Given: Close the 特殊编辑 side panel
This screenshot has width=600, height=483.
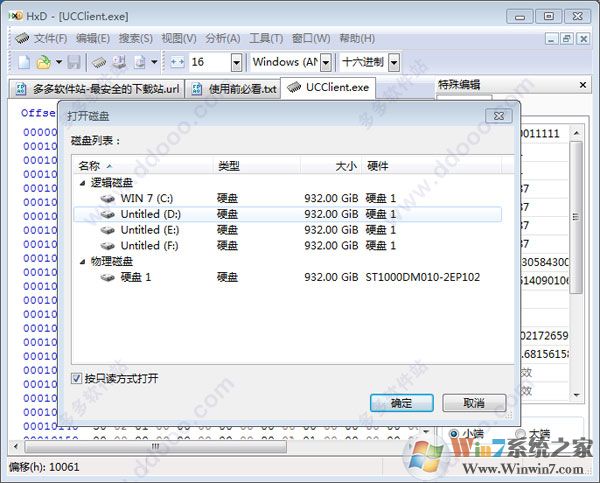Looking at the screenshot, I should tap(583, 85).
